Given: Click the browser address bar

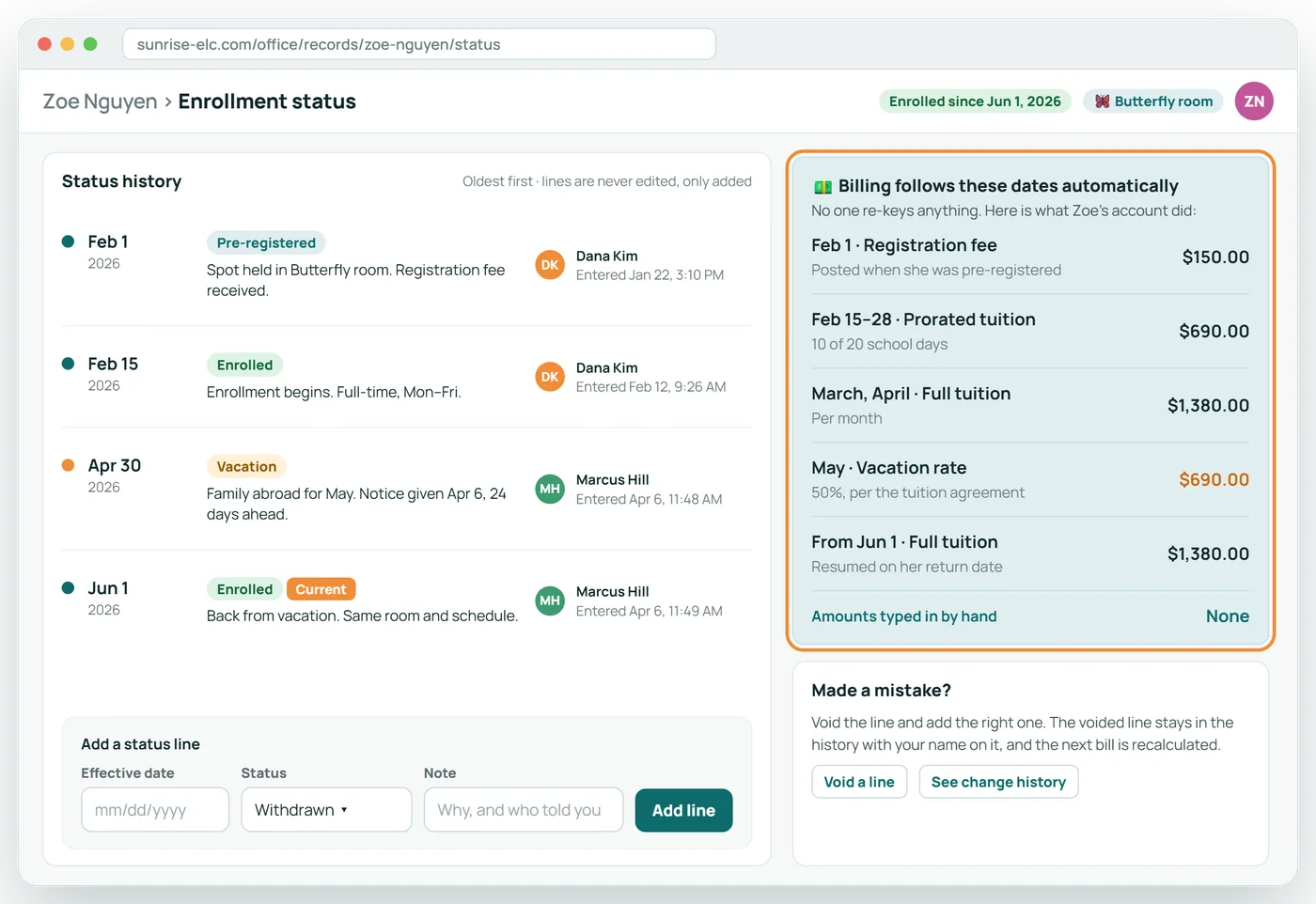Looking at the screenshot, I should point(419,44).
